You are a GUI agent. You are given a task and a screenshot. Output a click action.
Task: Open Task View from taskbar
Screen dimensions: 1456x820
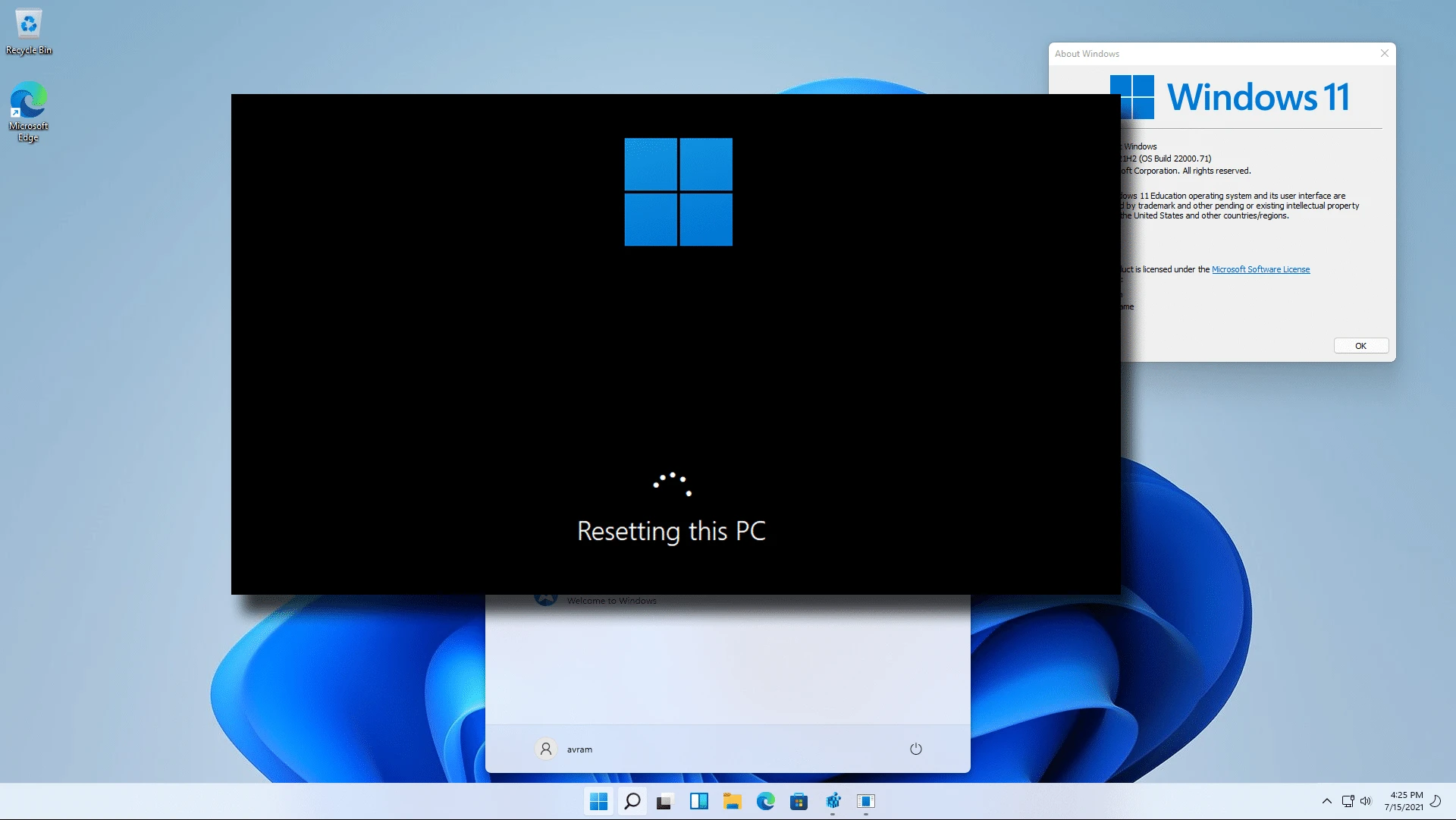click(x=665, y=801)
